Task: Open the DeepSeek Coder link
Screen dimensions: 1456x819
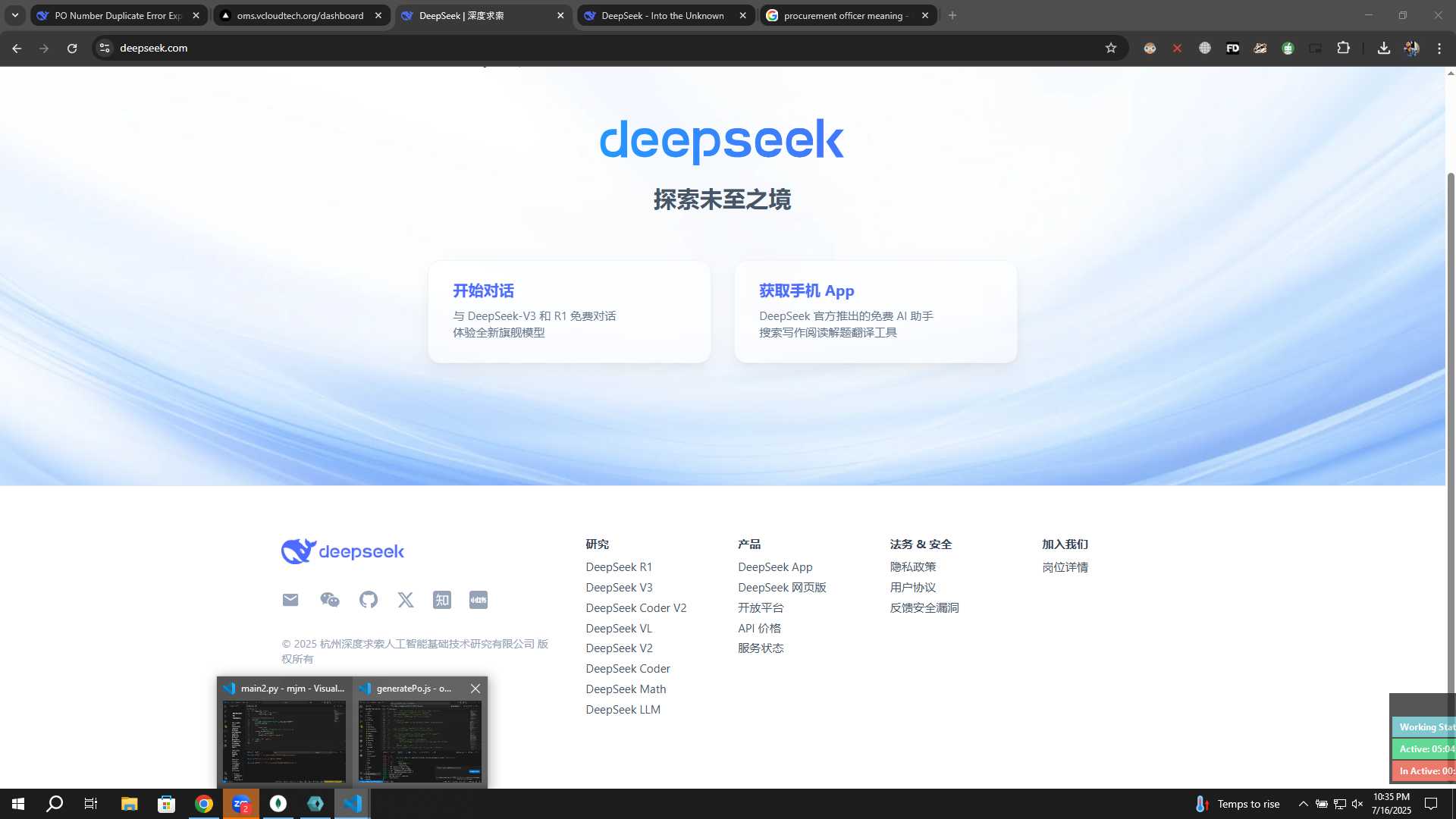Action: click(x=628, y=669)
